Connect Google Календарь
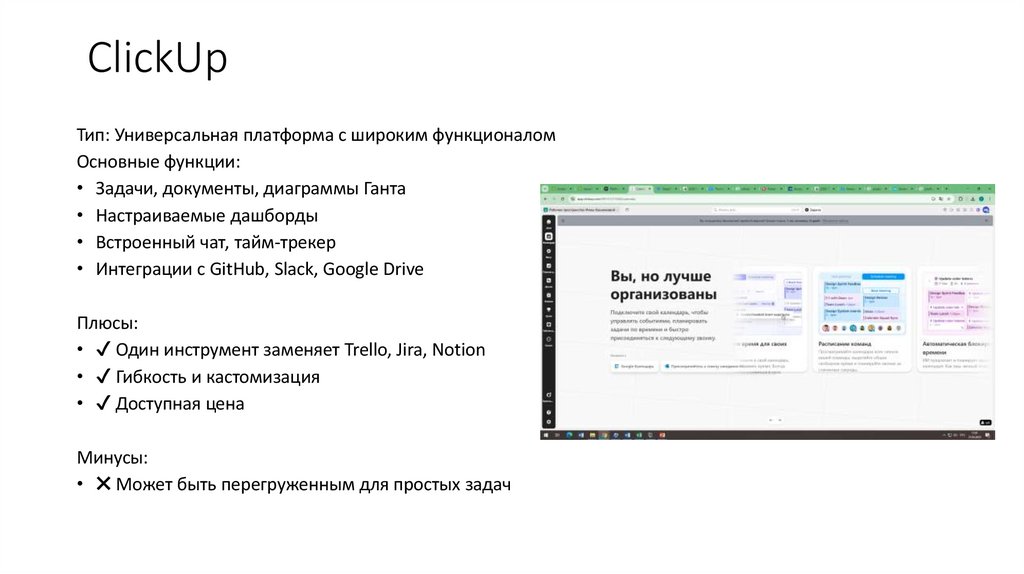This screenshot has width=1024, height=574. pyautogui.click(x=634, y=366)
